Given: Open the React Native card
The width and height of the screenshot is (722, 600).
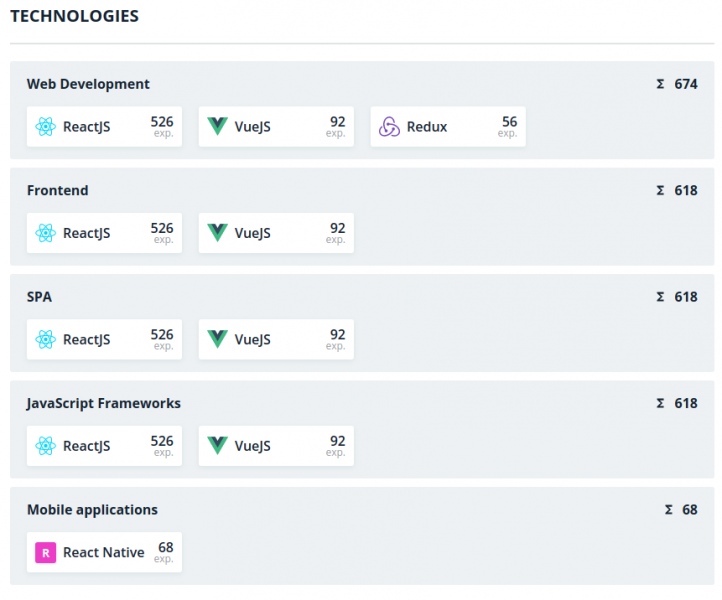Looking at the screenshot, I should pos(105,552).
